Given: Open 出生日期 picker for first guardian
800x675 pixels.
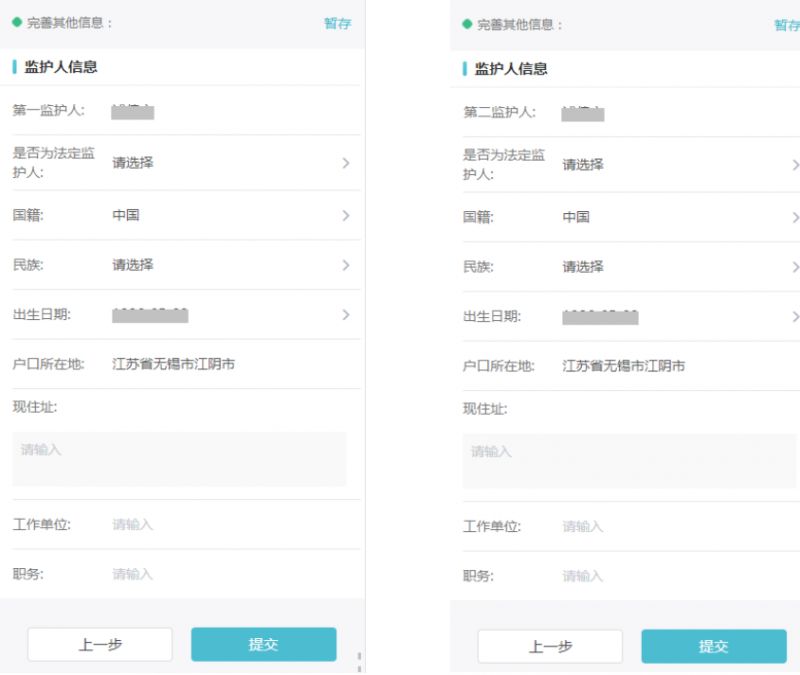Looking at the screenshot, I should (186, 315).
